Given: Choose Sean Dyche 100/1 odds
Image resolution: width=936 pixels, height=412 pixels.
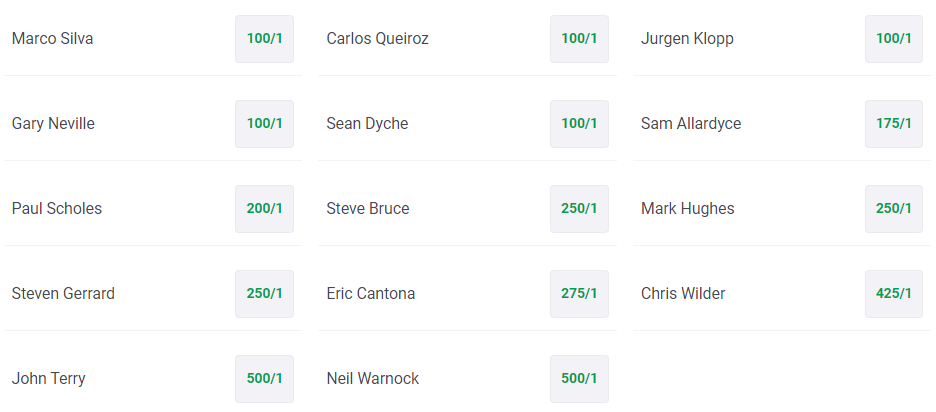Looking at the screenshot, I should tap(579, 124).
